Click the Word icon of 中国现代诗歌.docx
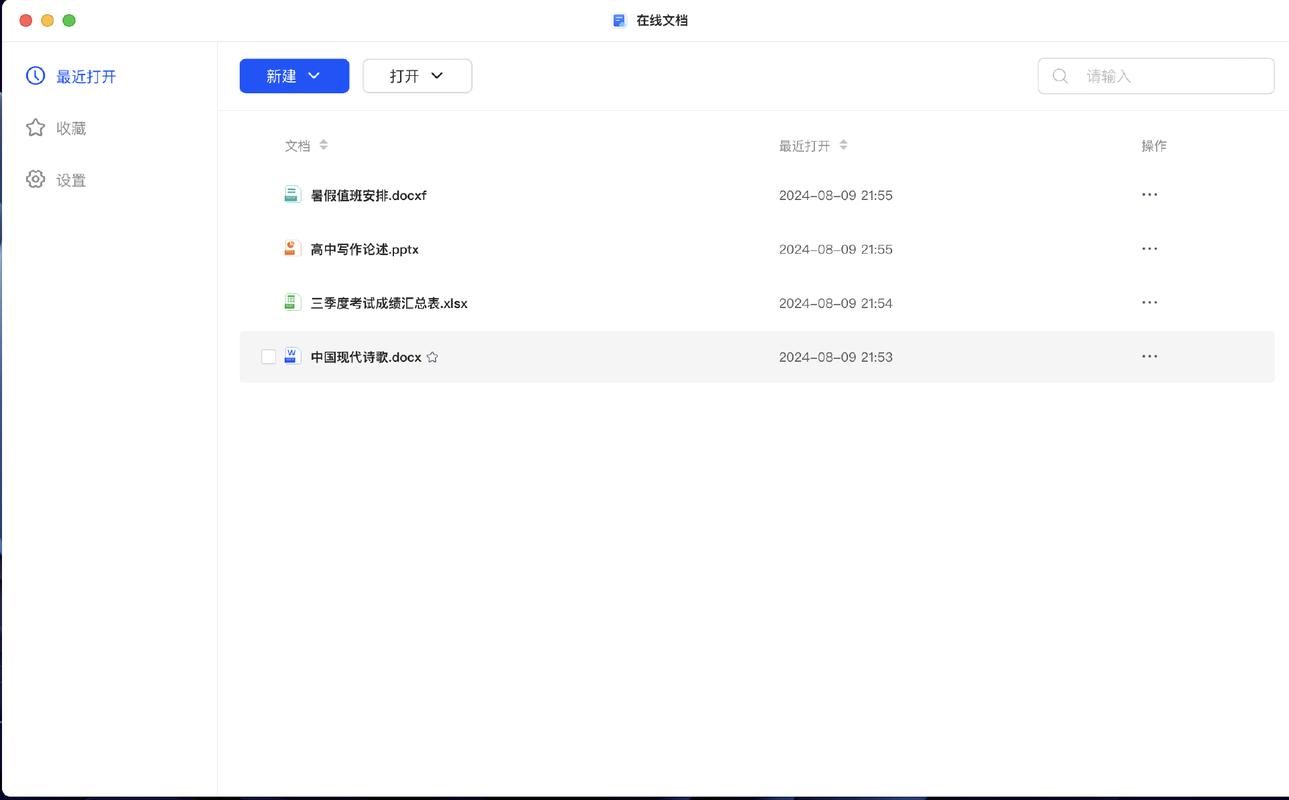The height and width of the screenshot is (800, 1289). [292, 356]
